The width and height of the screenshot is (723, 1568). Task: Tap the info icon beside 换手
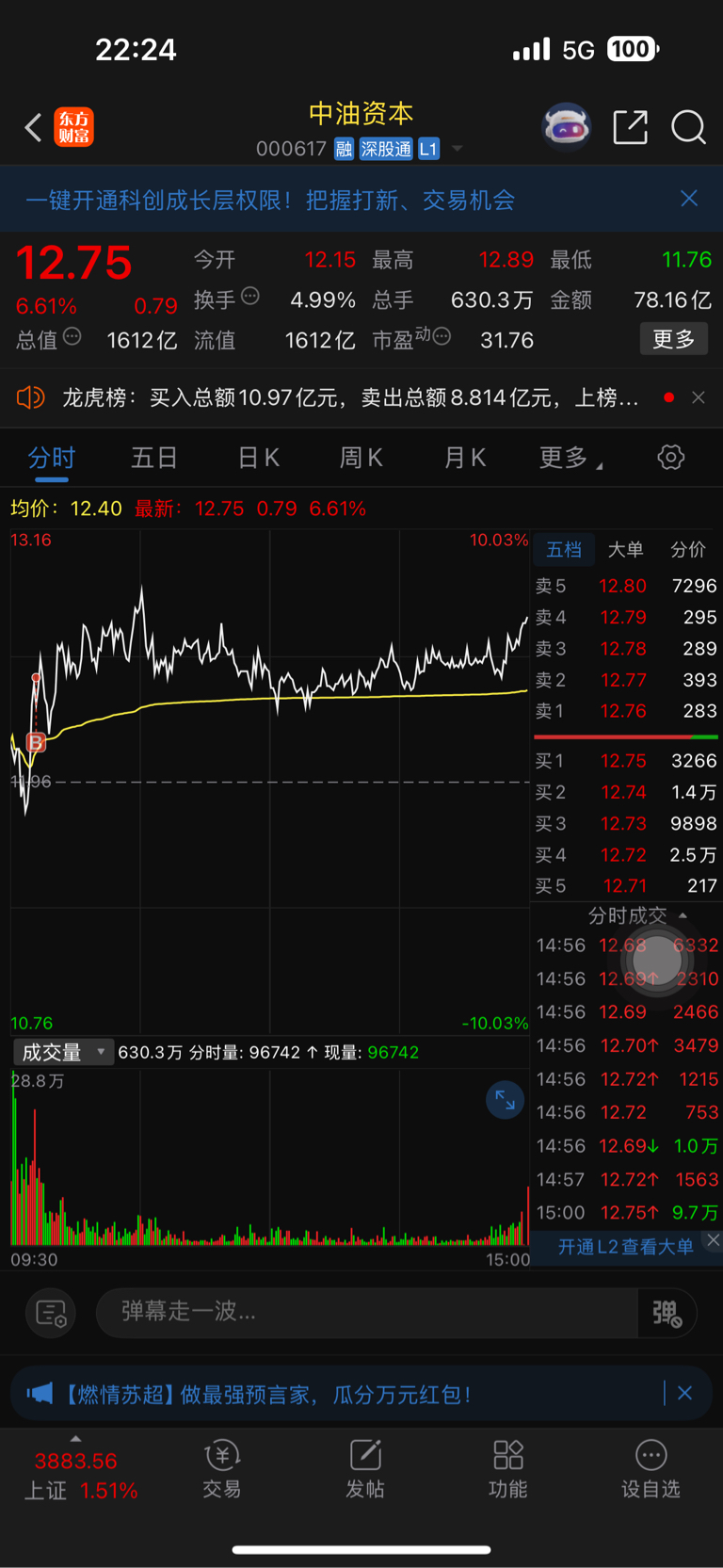pos(250,297)
